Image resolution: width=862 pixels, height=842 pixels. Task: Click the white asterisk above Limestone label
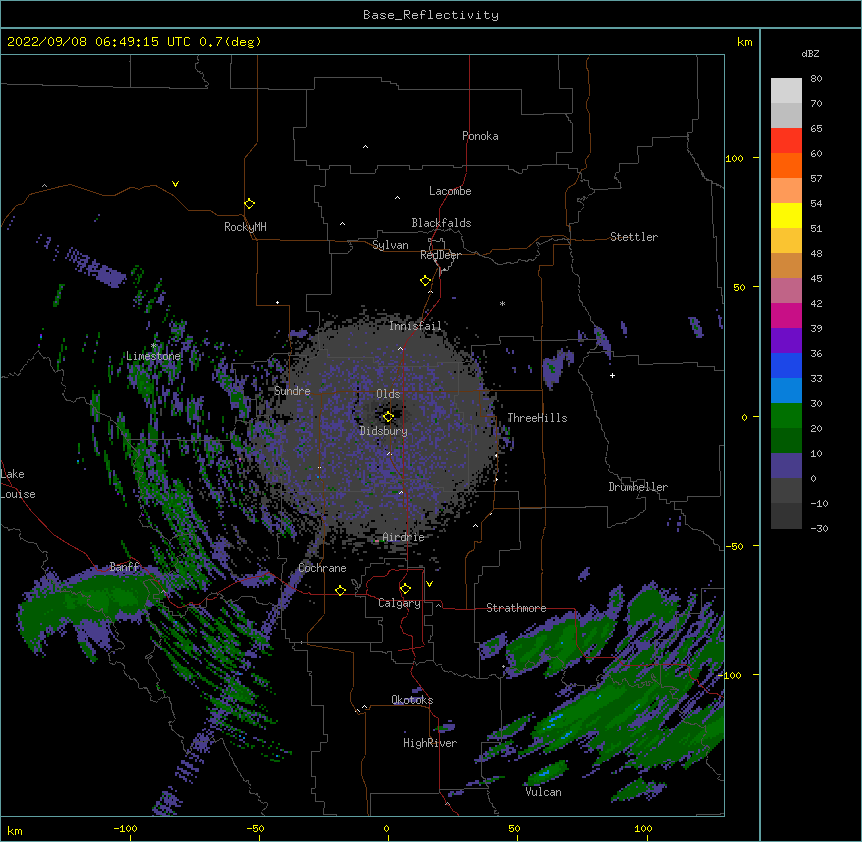point(154,346)
